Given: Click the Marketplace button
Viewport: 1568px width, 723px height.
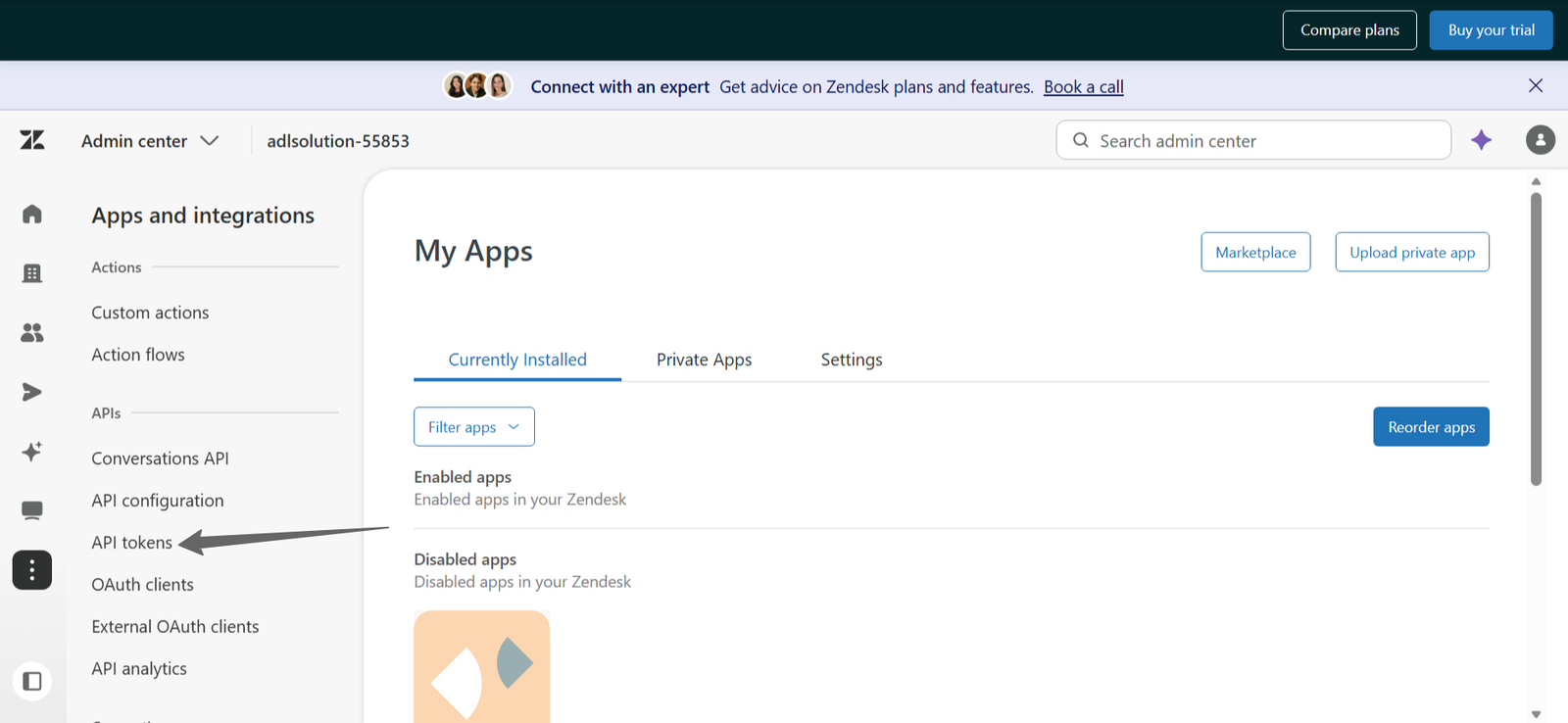Looking at the screenshot, I should (1255, 252).
